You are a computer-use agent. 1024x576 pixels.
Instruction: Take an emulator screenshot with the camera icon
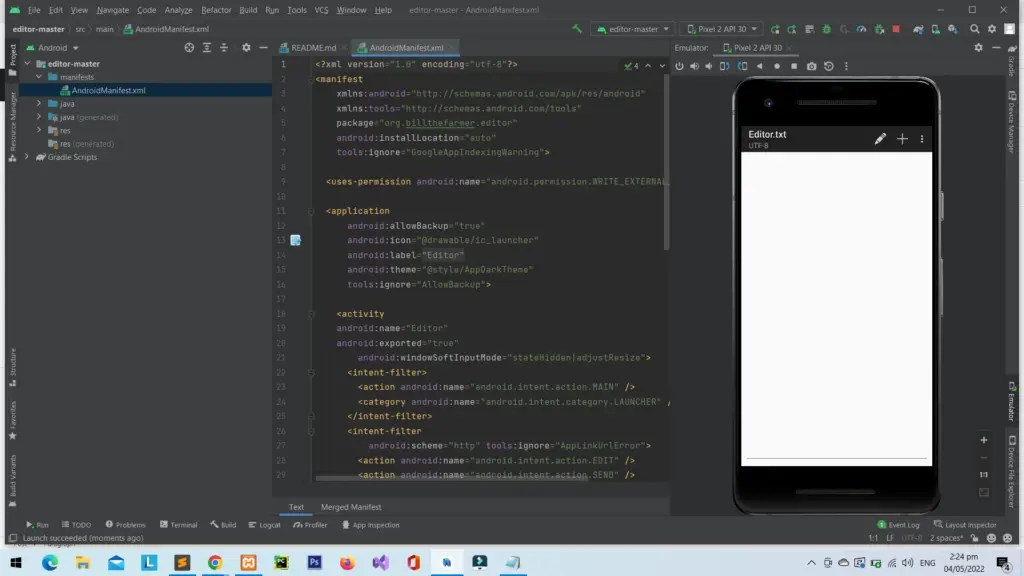[x=811, y=66]
